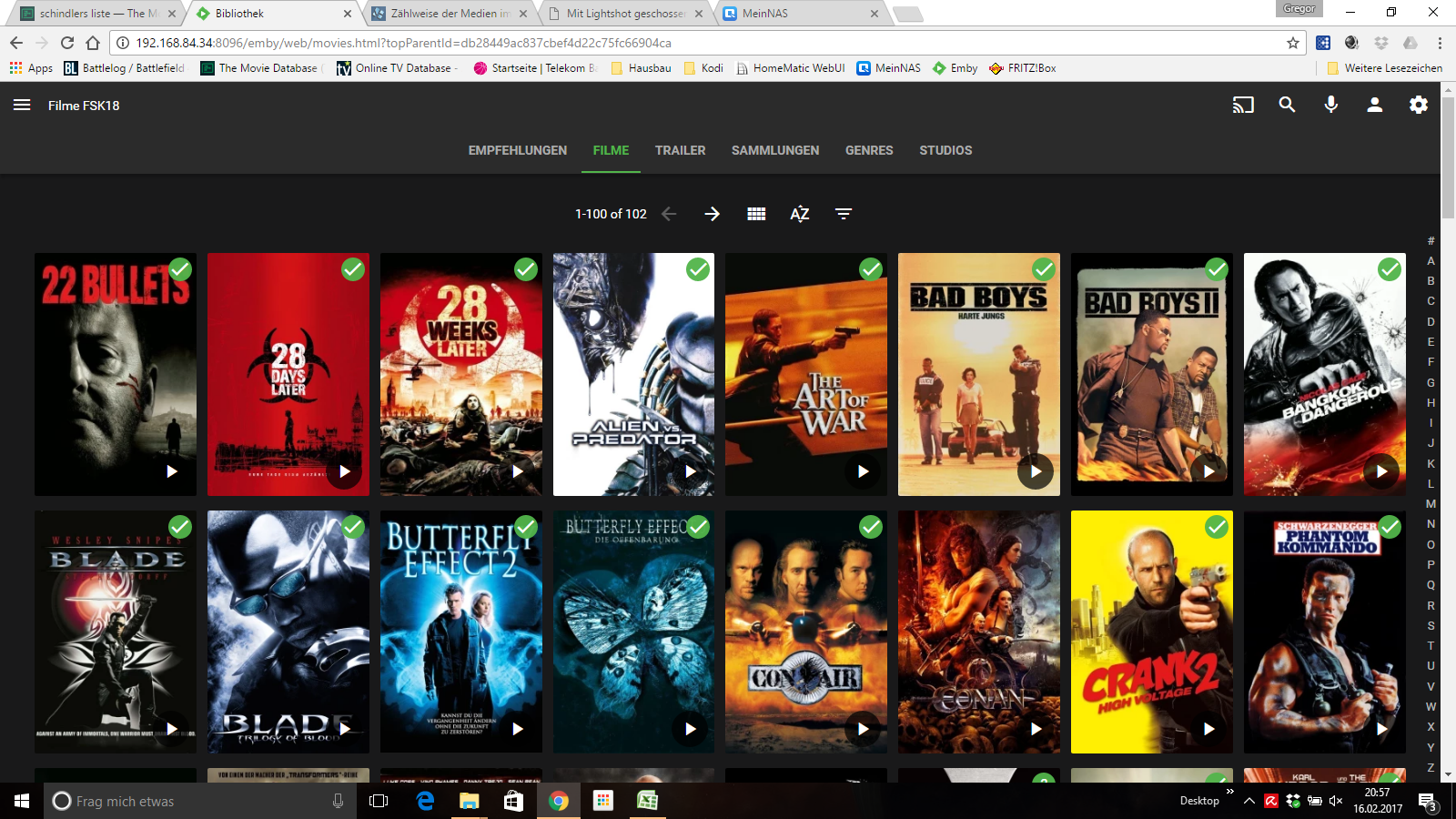Switch to MeinNAS browser tab

point(801,14)
